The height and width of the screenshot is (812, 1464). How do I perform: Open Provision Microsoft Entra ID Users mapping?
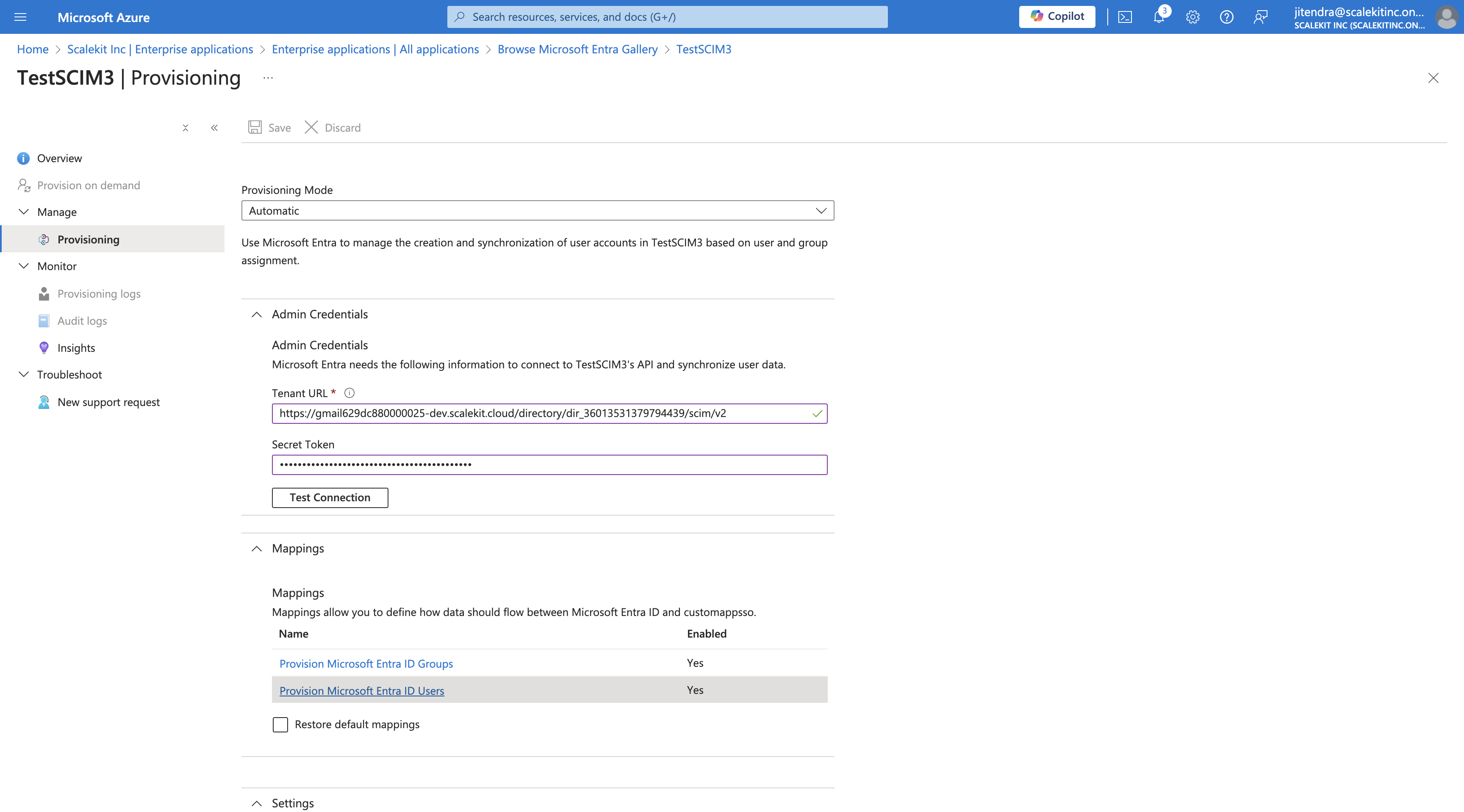click(x=361, y=690)
